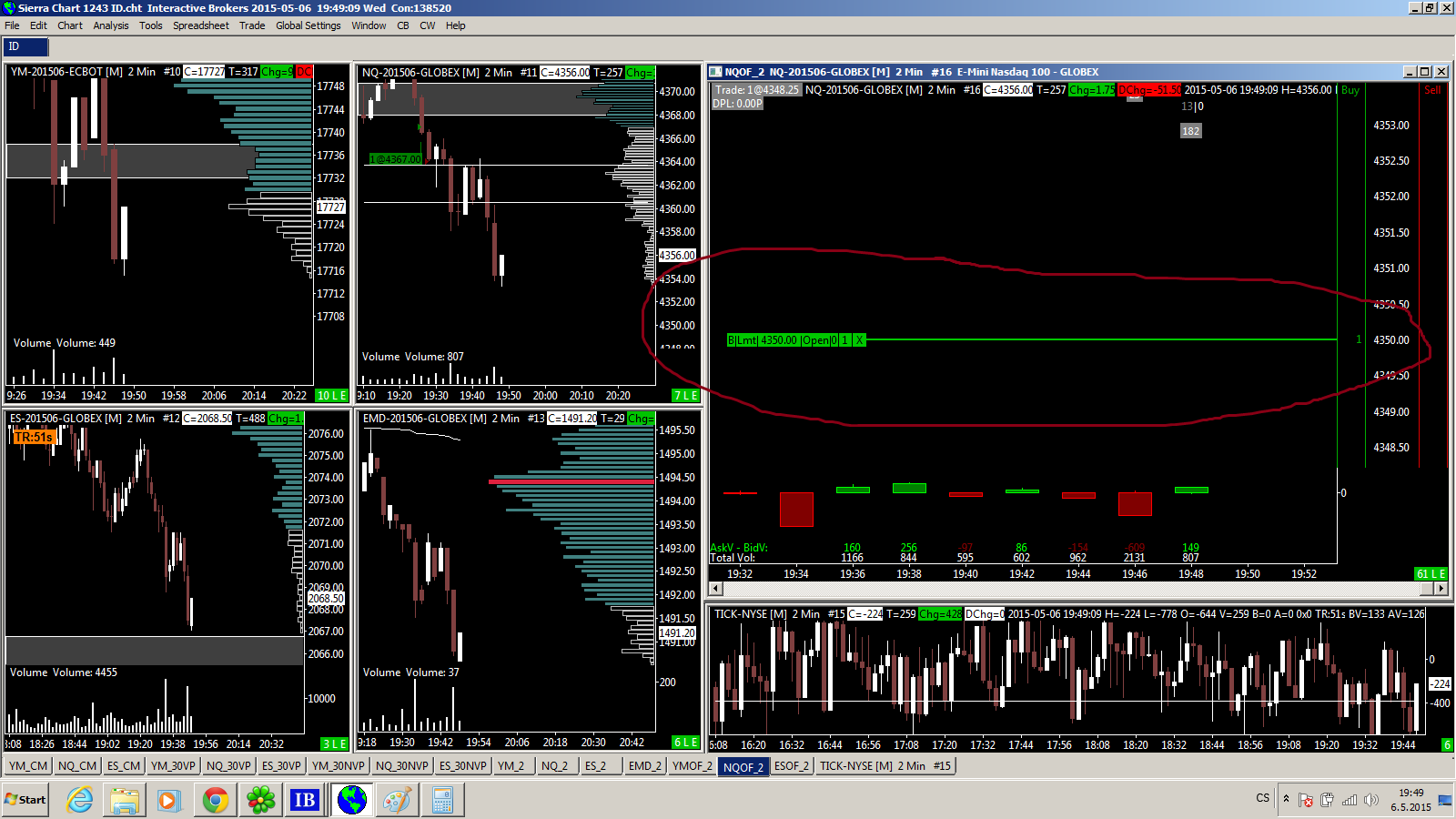Open the volume speaker tray icon
Image resolution: width=1456 pixels, height=819 pixels.
point(1371,800)
